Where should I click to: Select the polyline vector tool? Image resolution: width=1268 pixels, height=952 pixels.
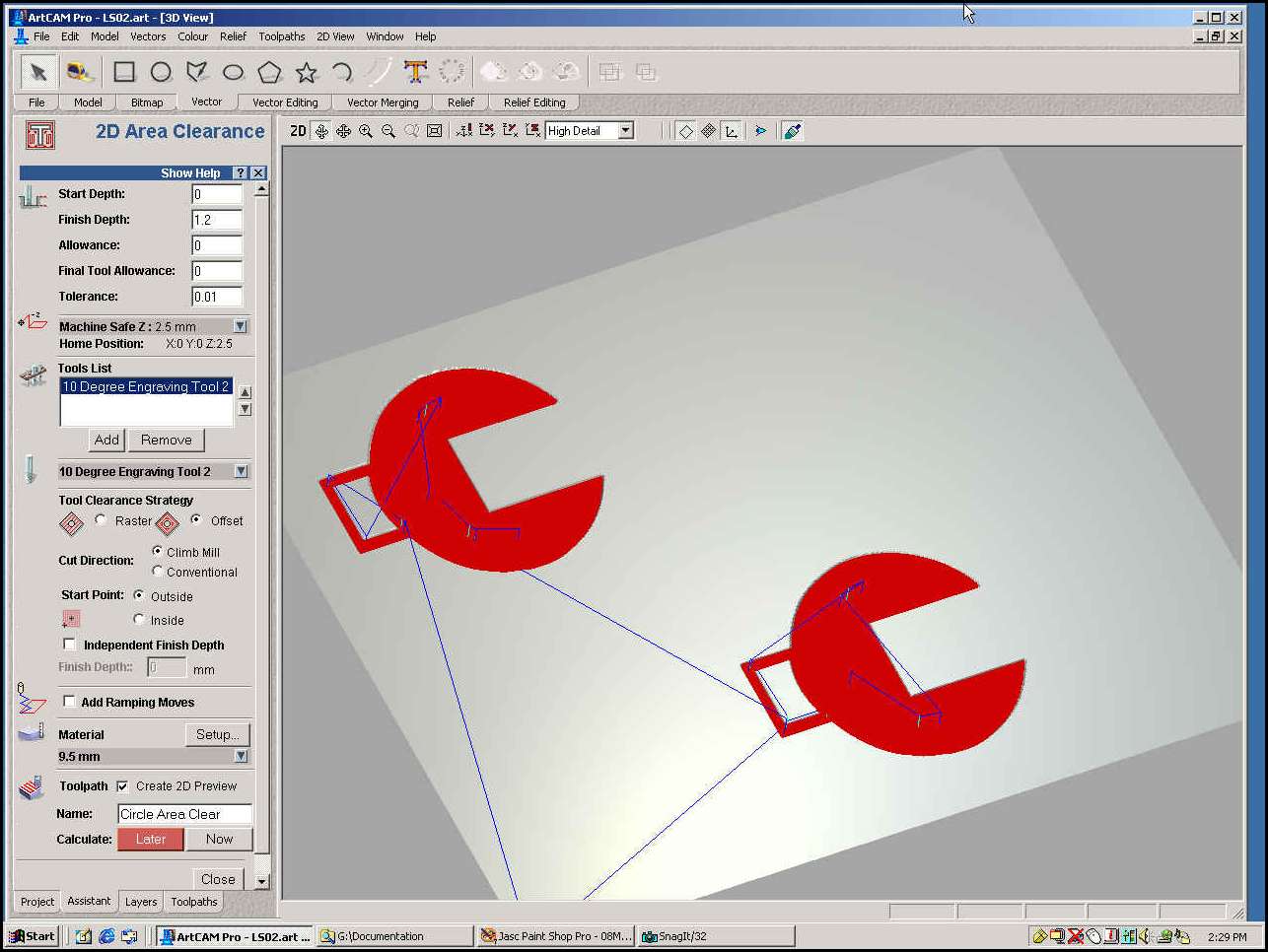coord(197,72)
